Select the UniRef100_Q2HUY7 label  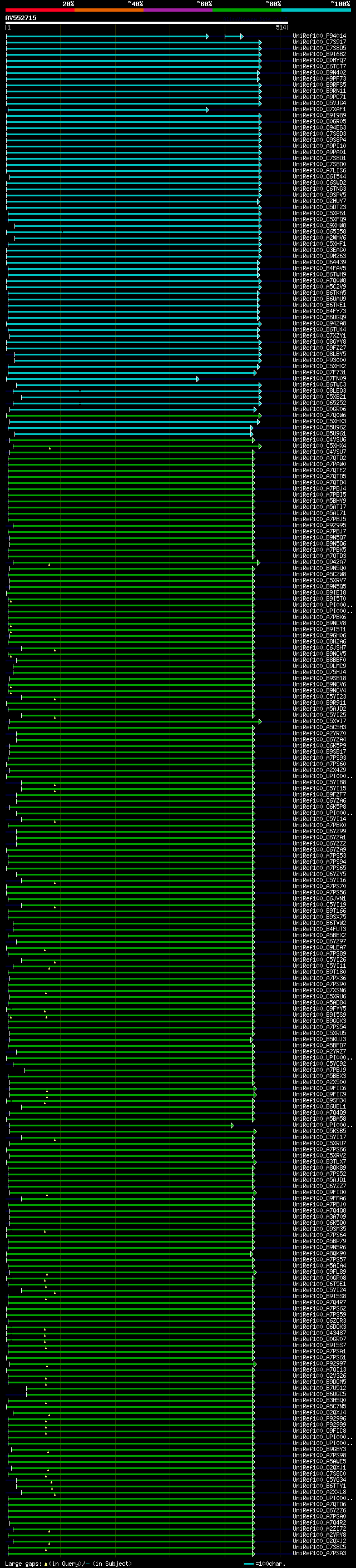click(x=319, y=201)
